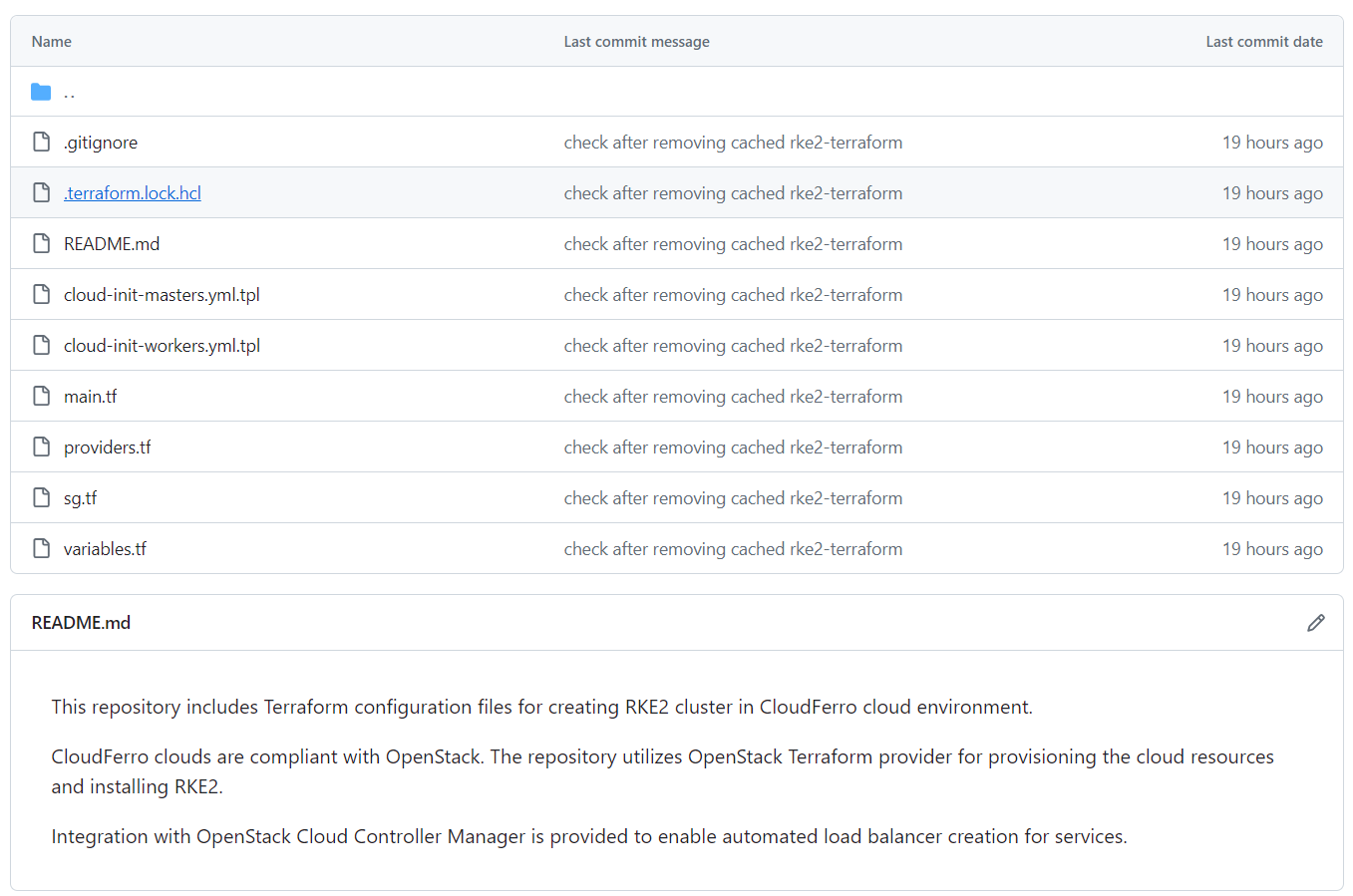1353x896 pixels.
Task: Click the '19 hours ago' date for main.tf
Action: point(1272,397)
